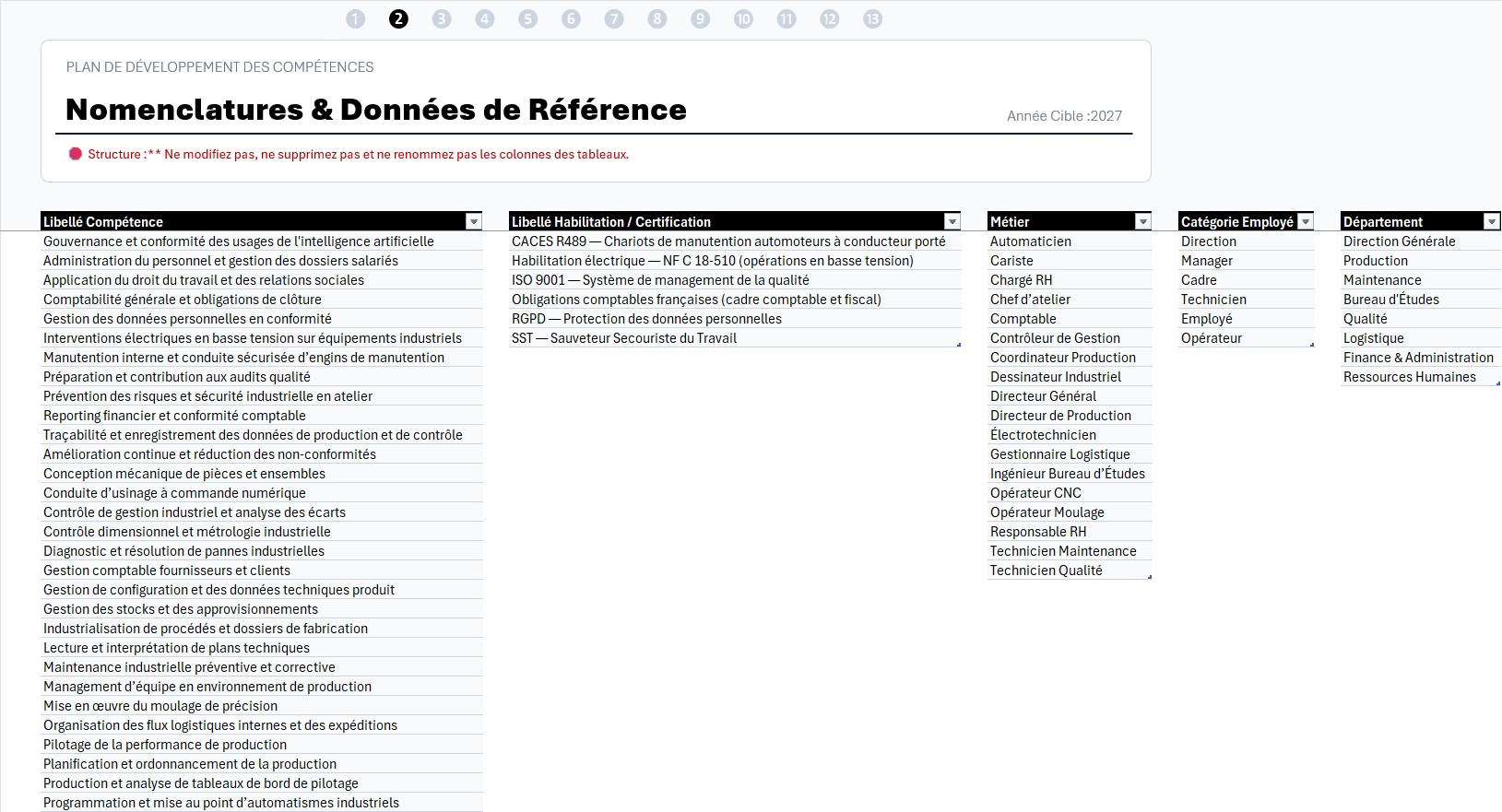Click the 'PLAN DE DÉVELOPPEMENT DES COMPÉTENCES' heading
The width and height of the screenshot is (1502, 812).
point(220,67)
